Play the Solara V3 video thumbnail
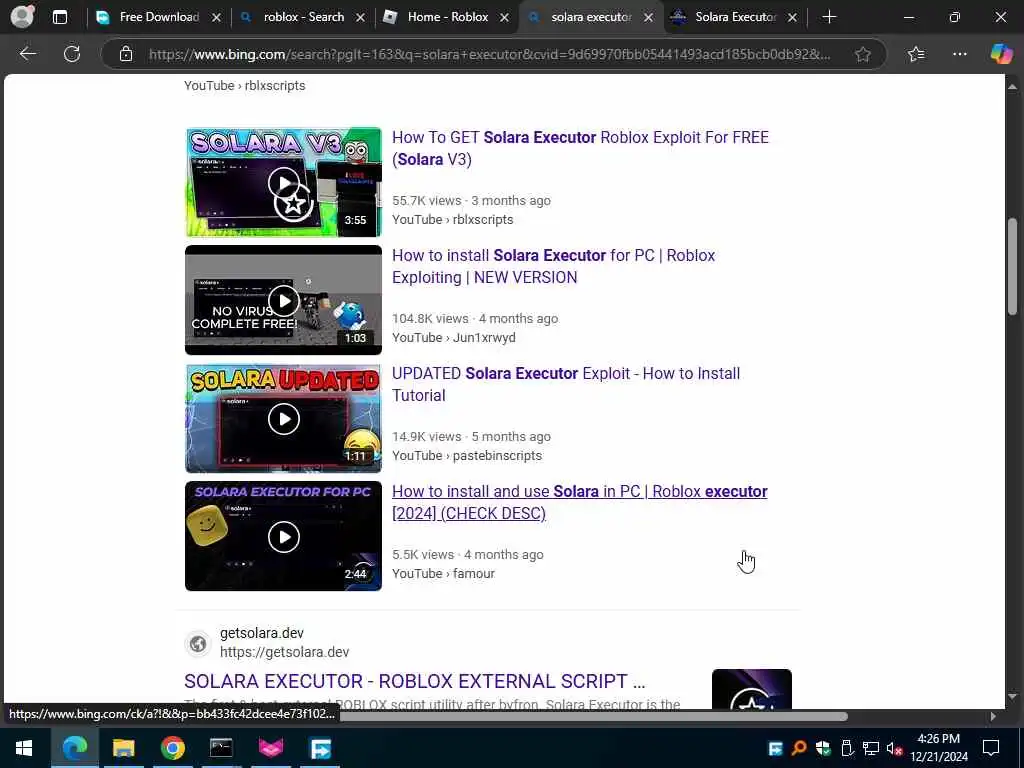 [283, 182]
